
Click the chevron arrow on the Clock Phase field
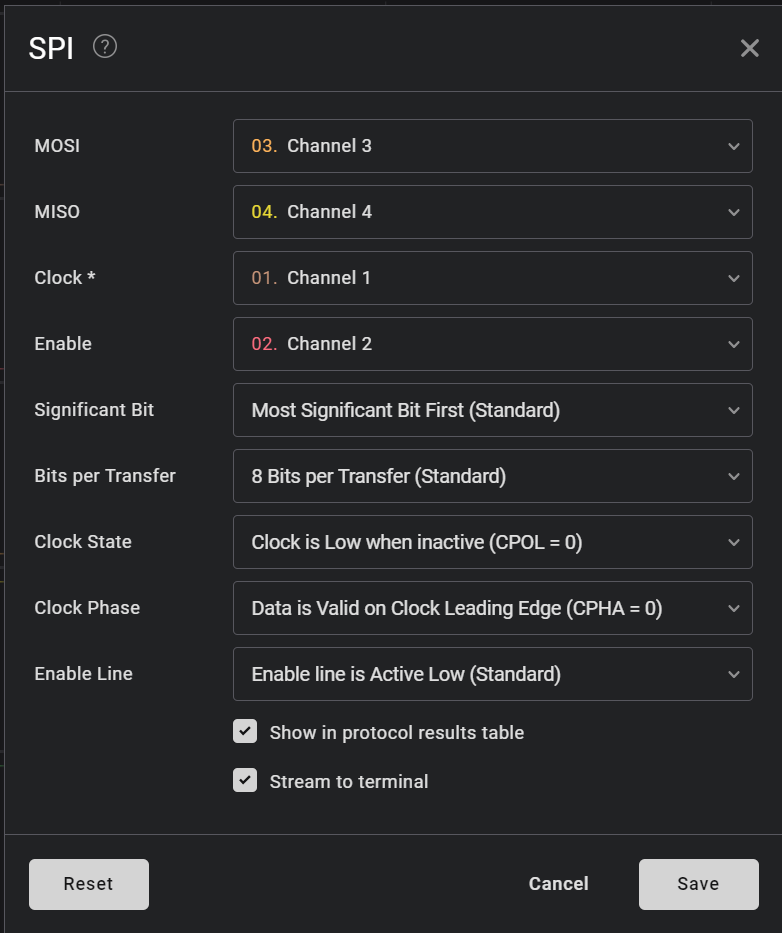[734, 608]
